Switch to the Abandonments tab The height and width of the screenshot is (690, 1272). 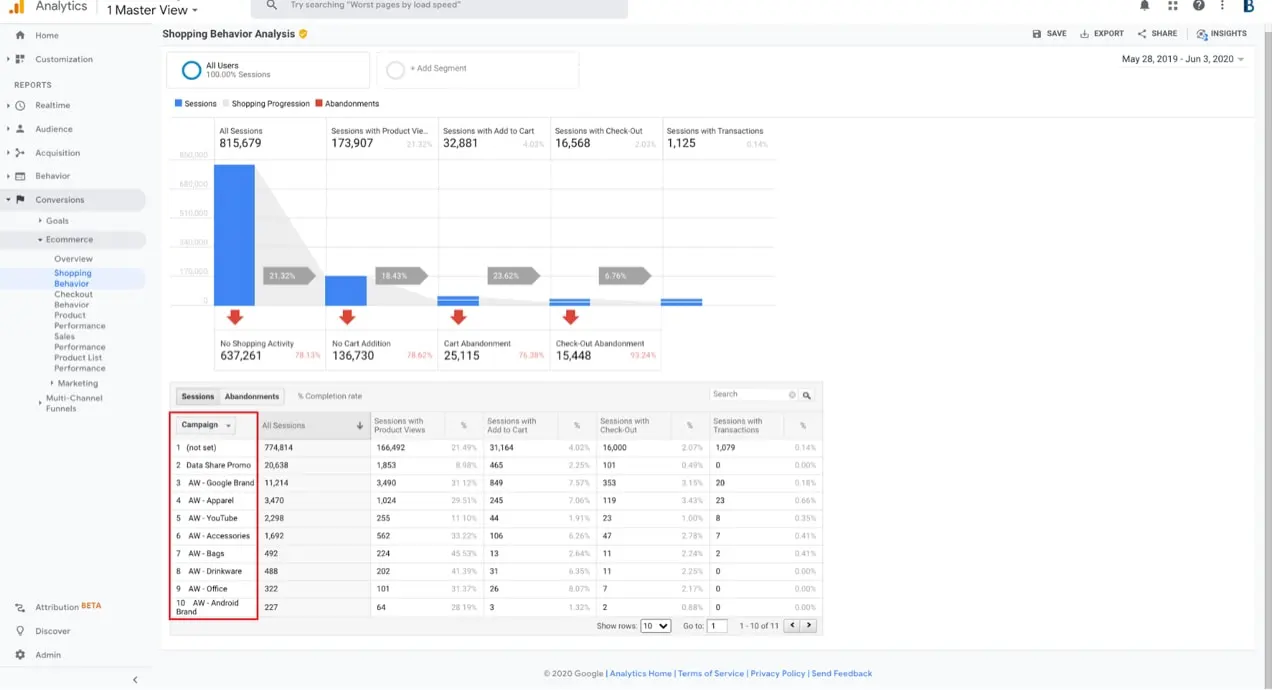coord(251,397)
